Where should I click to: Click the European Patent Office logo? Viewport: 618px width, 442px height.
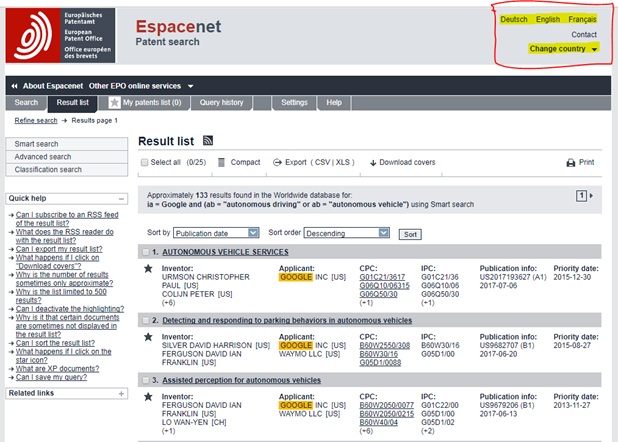tap(60, 35)
